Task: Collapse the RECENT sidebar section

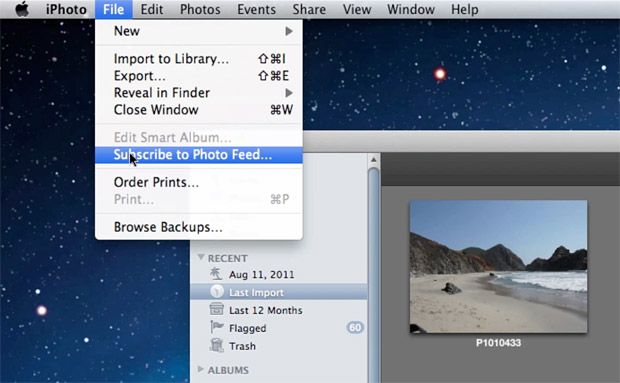Action: coord(201,258)
